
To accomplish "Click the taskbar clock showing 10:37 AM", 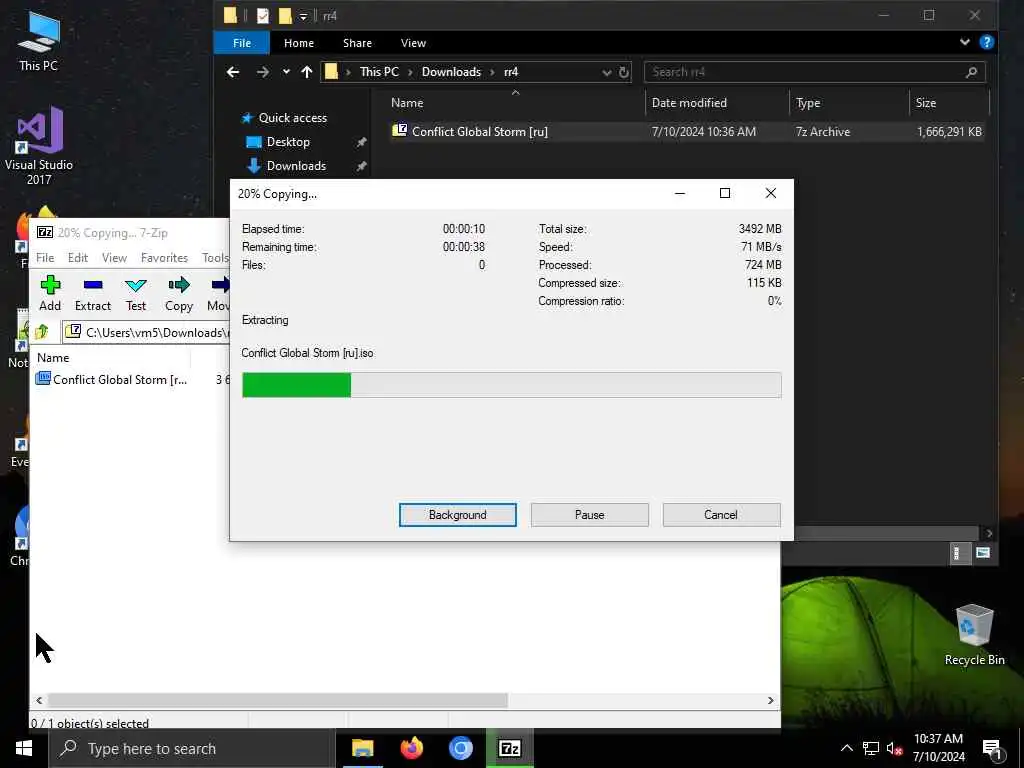I will [x=938, y=748].
